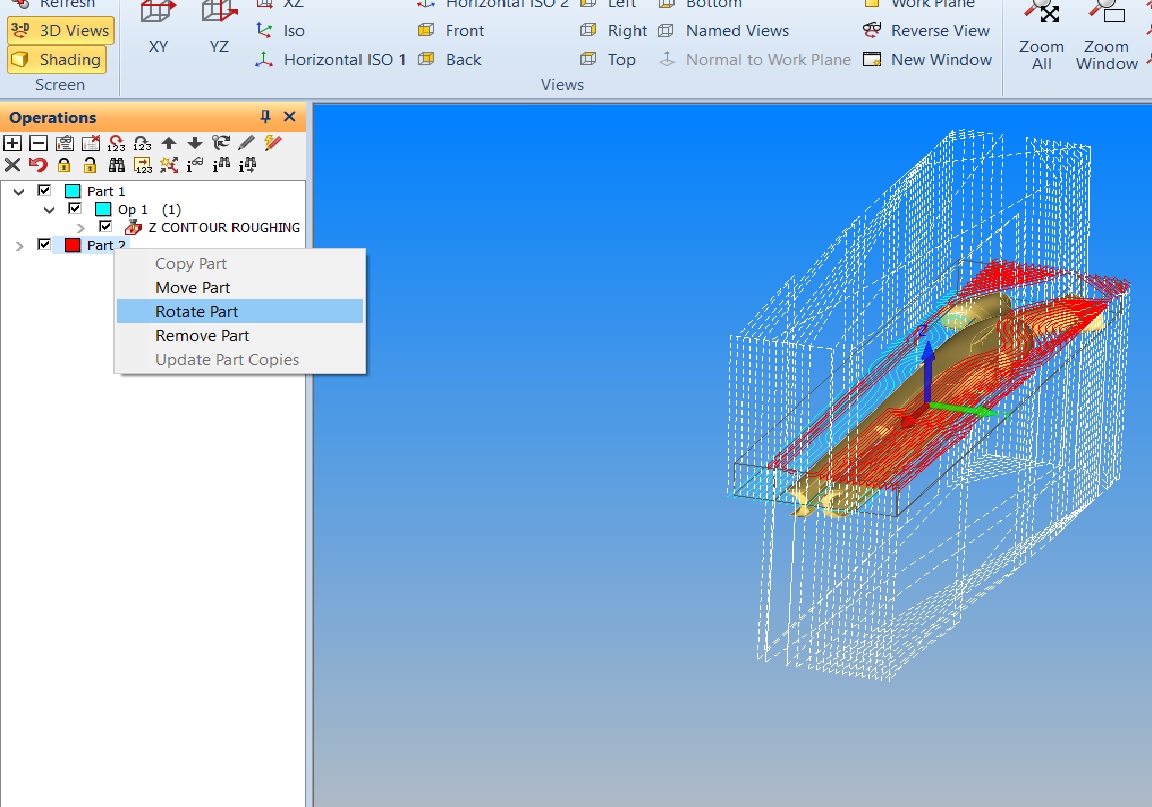Uncheck the Part 1 checkbox
This screenshot has width=1152, height=807.
tap(44, 190)
